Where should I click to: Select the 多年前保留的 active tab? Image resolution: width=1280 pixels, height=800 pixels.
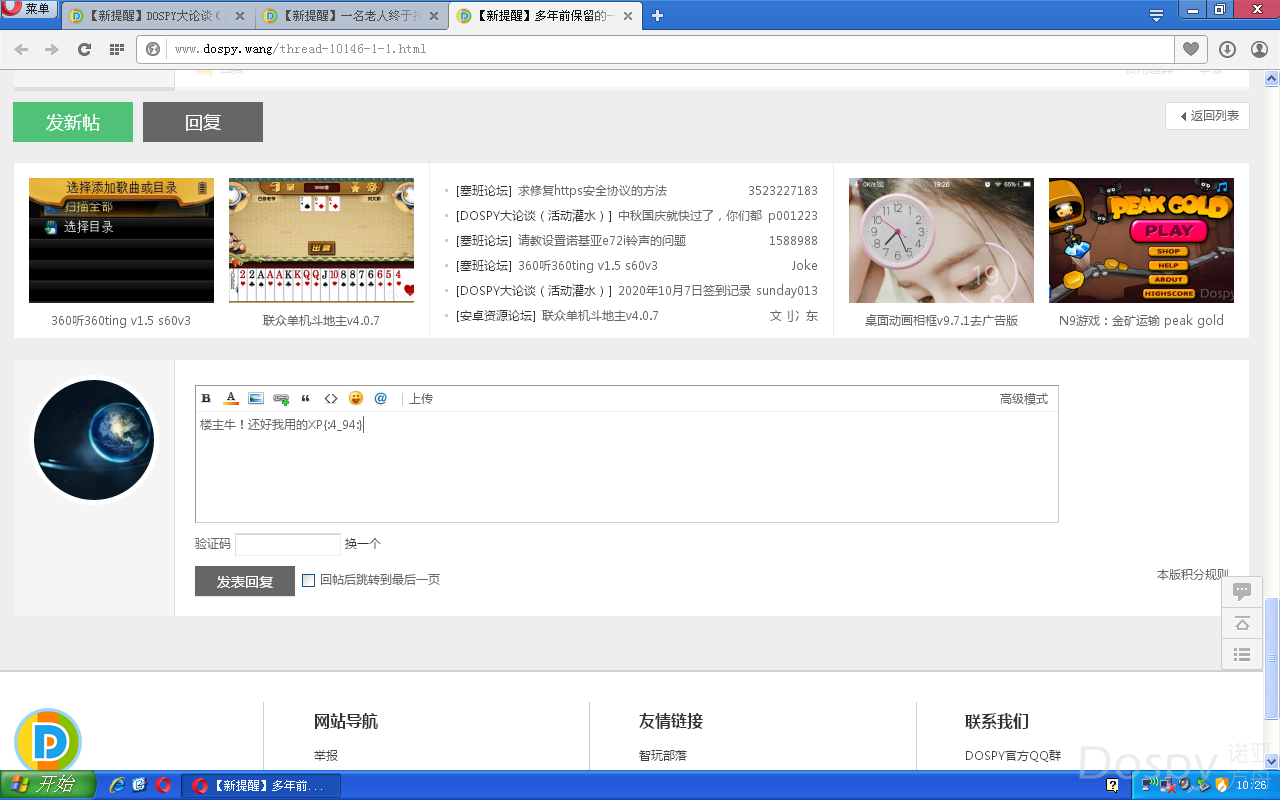tap(545, 16)
